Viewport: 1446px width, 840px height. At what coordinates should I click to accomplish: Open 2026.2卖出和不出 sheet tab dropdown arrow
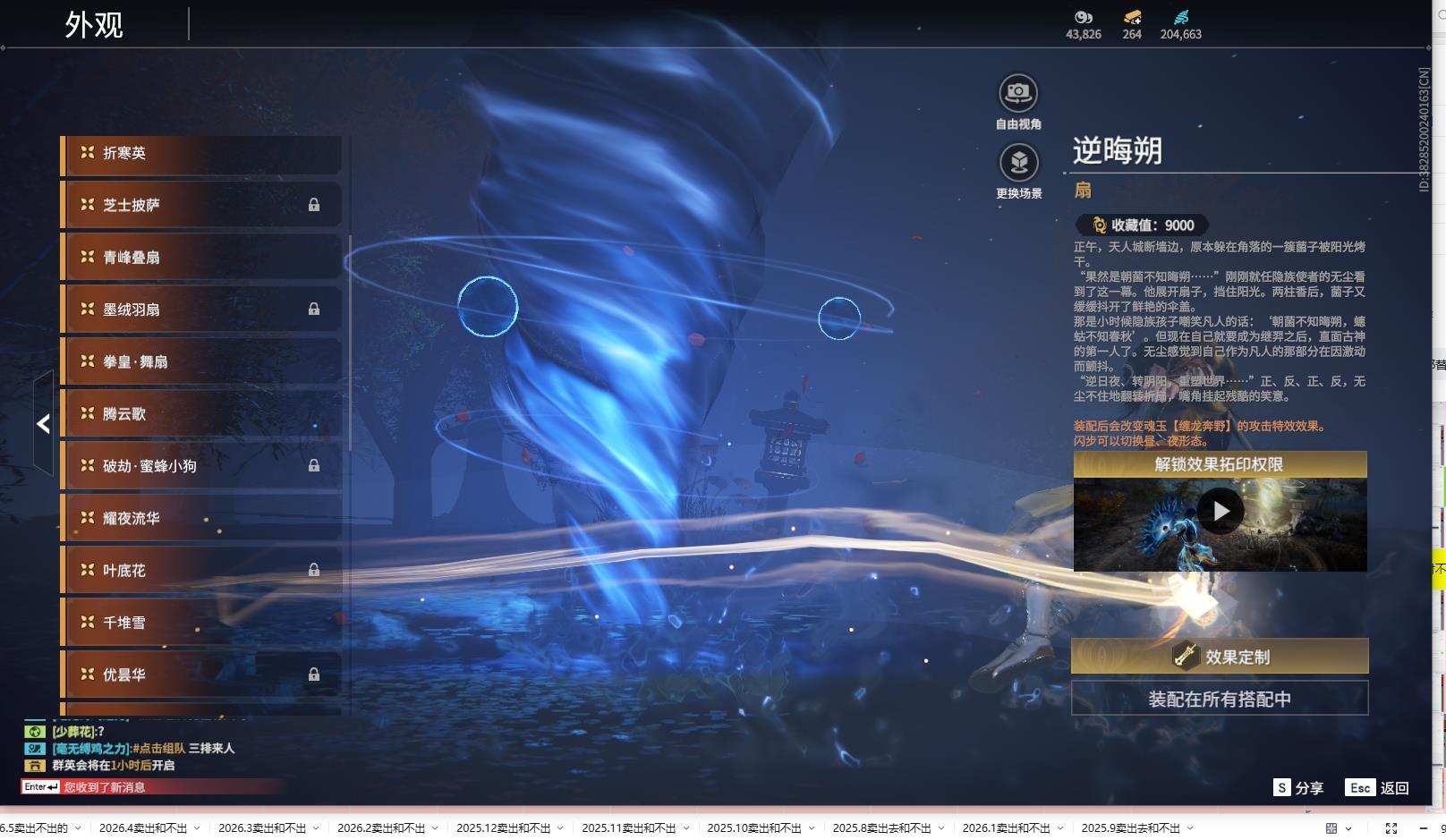click(435, 828)
